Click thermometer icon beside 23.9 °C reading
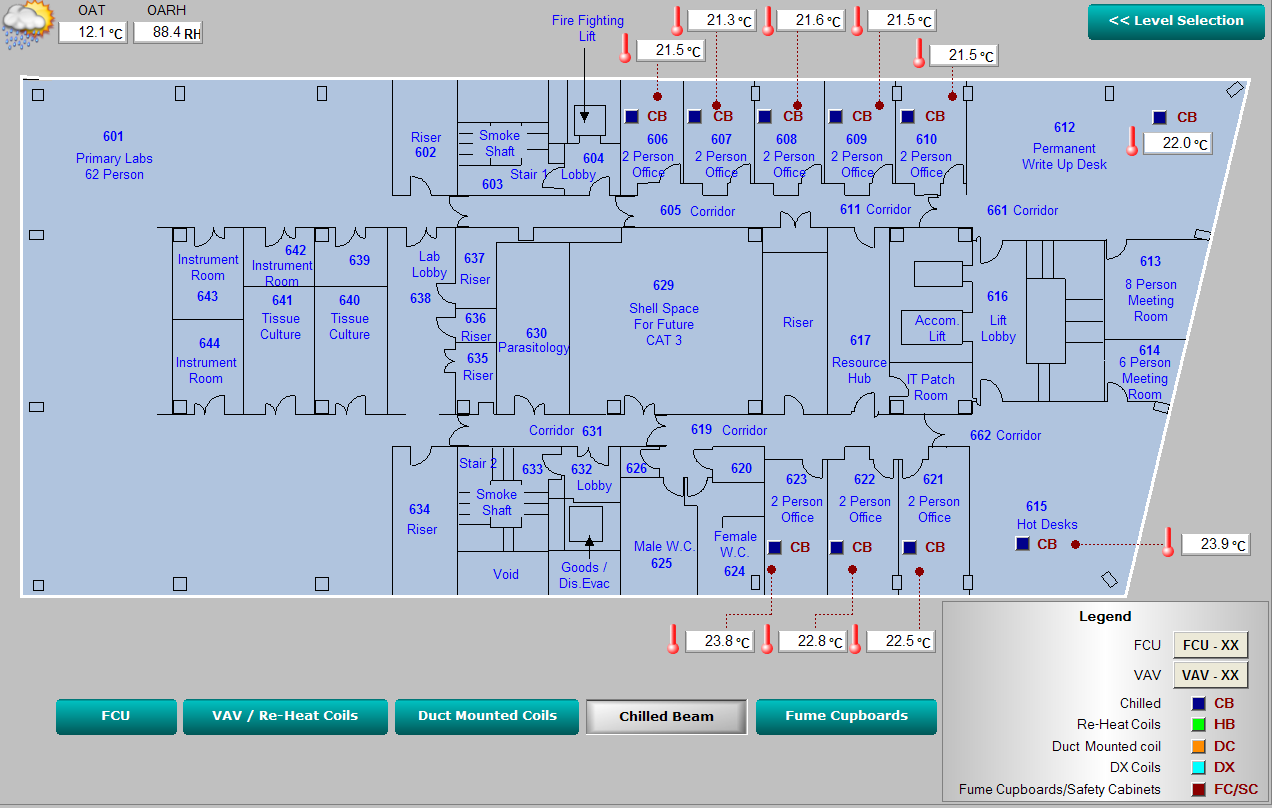 (1167, 543)
